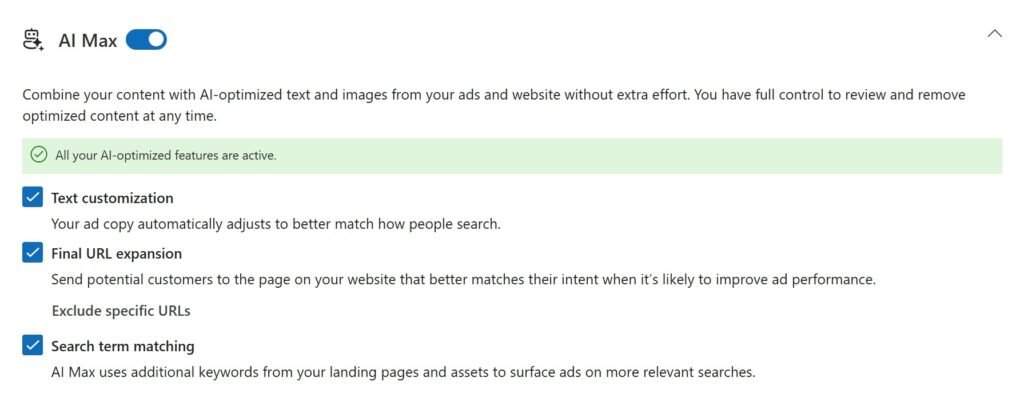Click the 'Combine your content with AI-optimized' intro line
The width and height of the screenshot is (1024, 397).
tap(494, 95)
